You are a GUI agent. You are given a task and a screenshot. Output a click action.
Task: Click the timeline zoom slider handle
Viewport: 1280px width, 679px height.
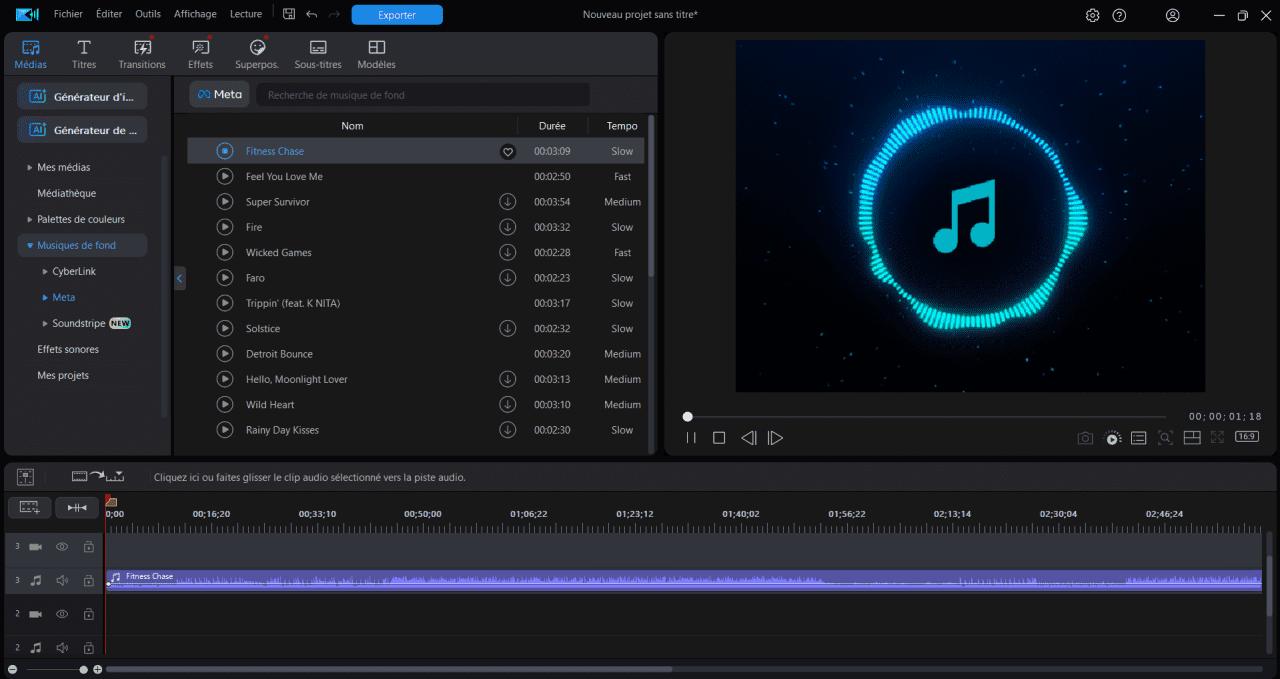coord(84,669)
